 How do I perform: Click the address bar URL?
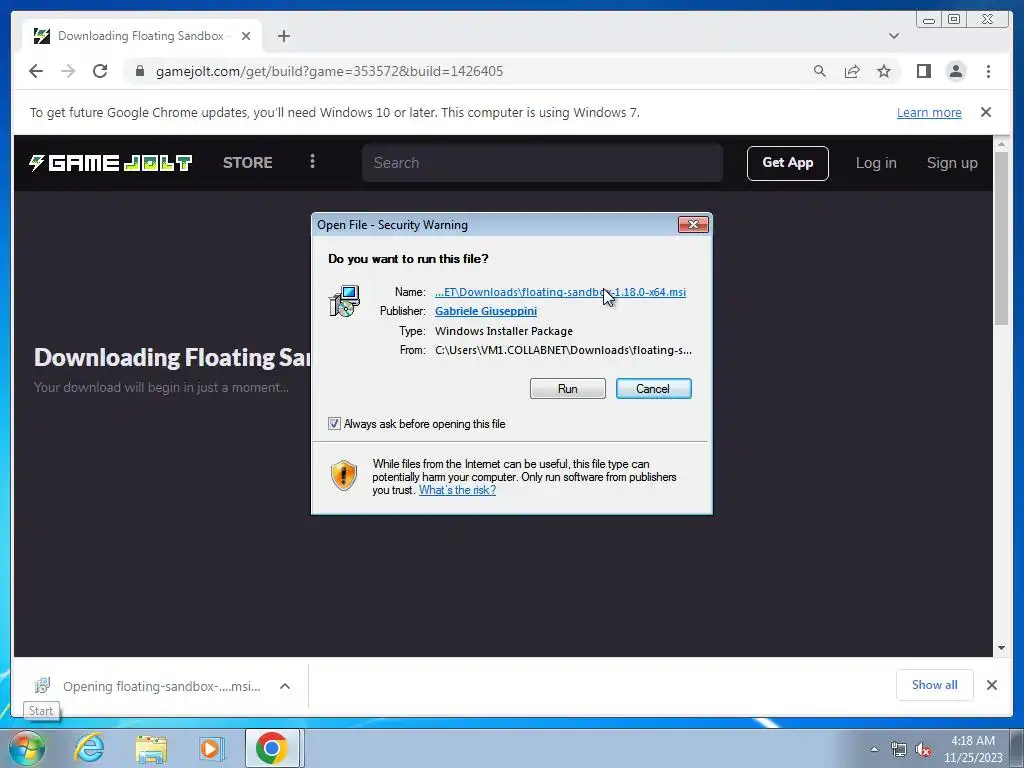click(329, 71)
